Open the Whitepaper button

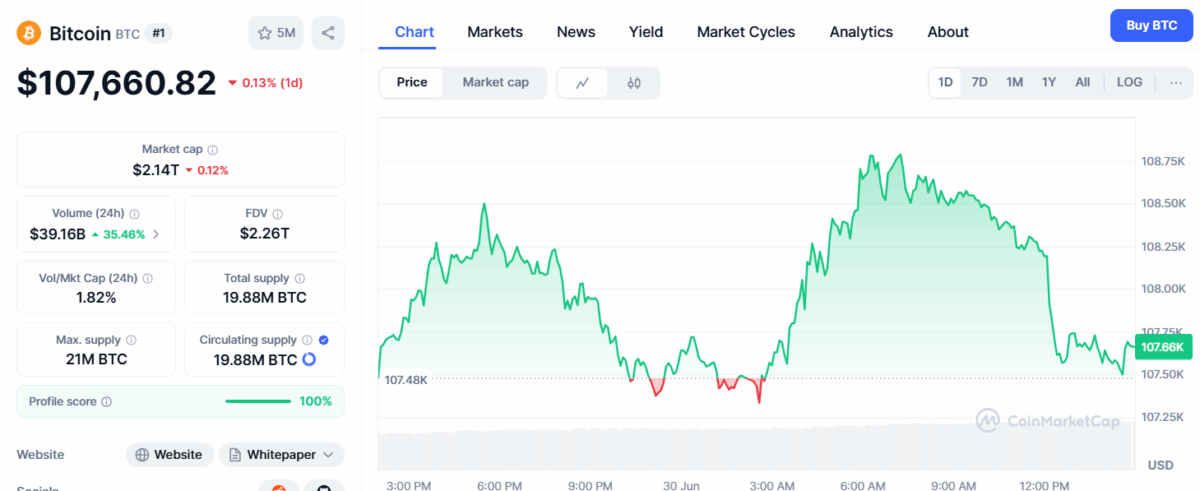(282, 455)
